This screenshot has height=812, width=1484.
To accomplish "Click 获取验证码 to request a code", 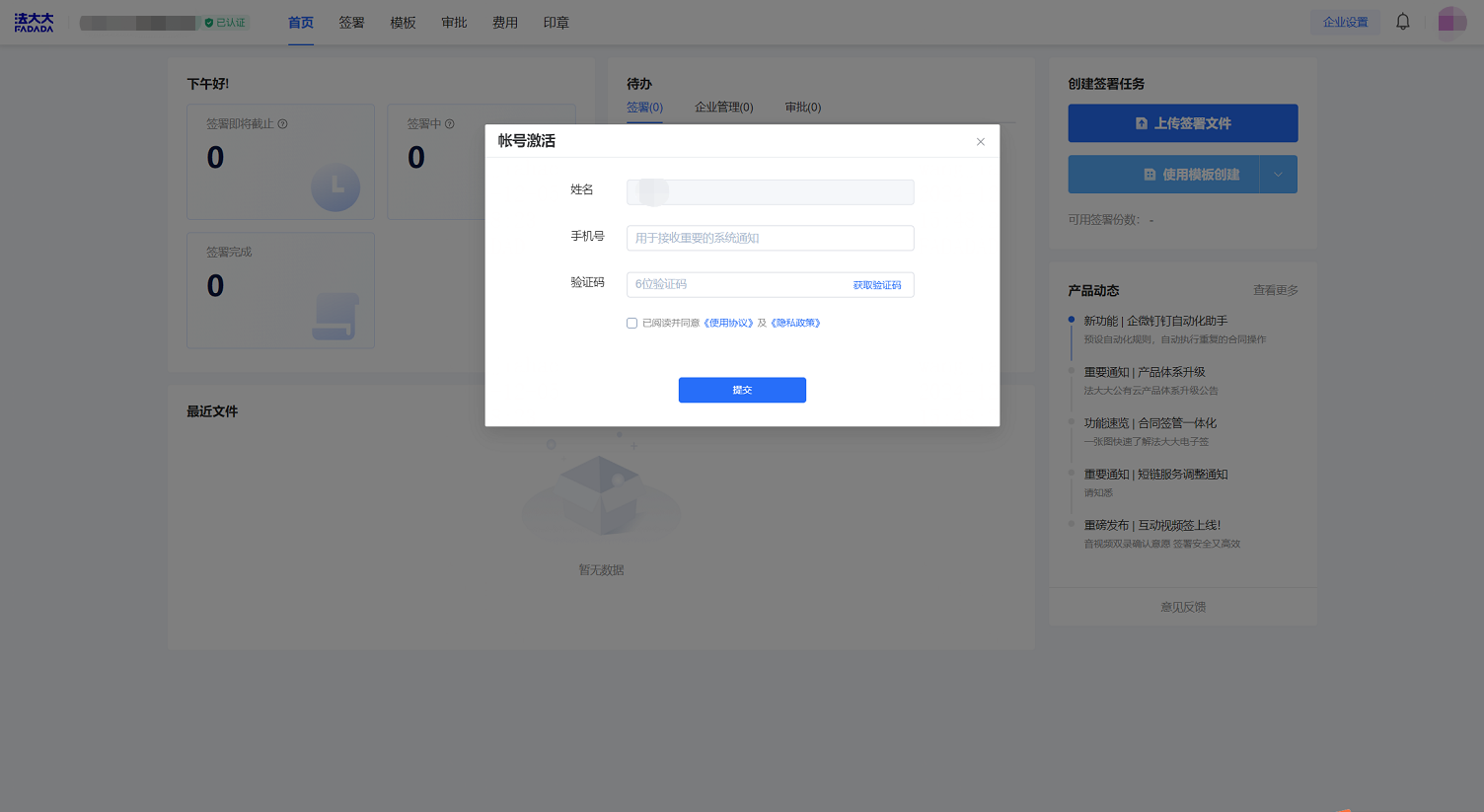I will tap(876, 285).
